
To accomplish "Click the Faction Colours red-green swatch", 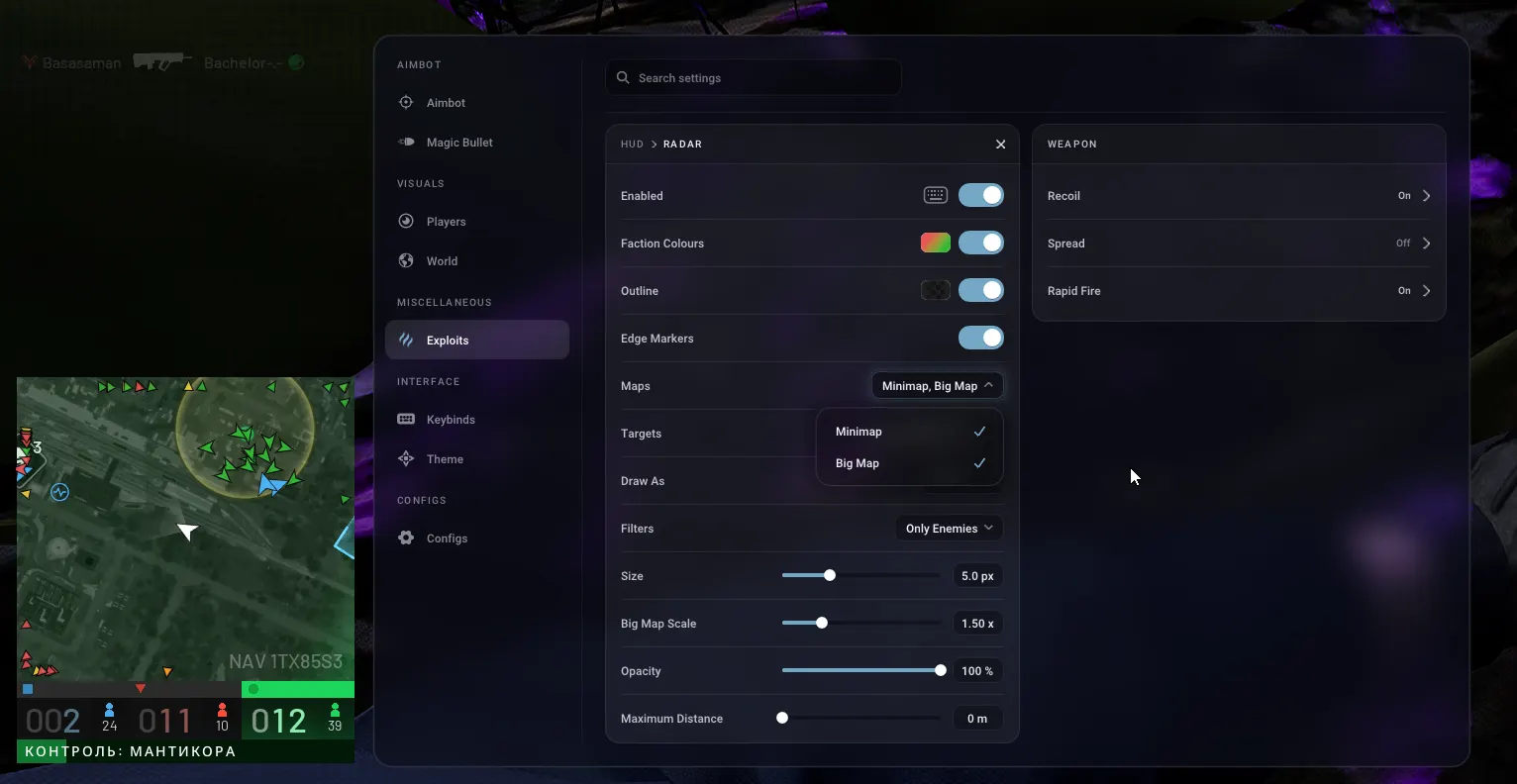I will coord(936,243).
